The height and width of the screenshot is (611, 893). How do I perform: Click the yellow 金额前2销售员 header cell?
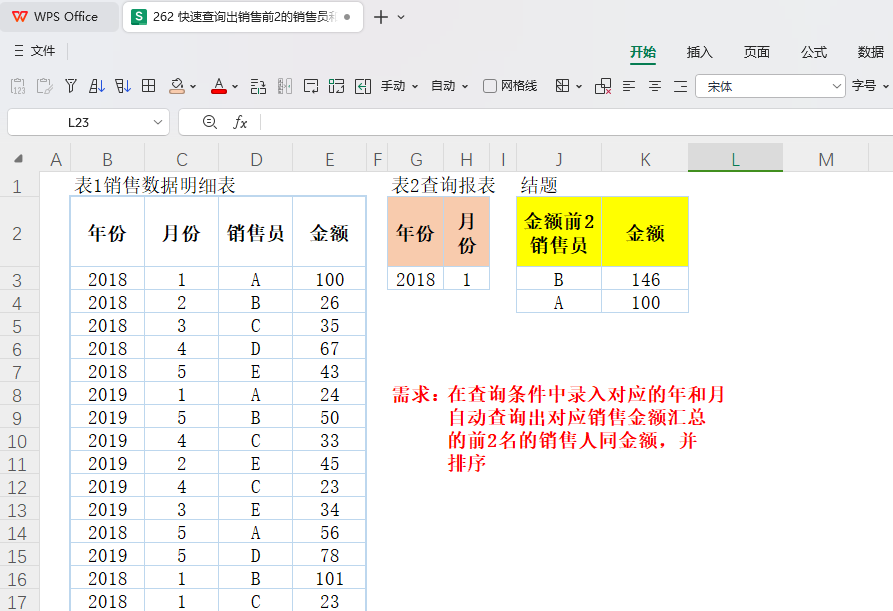(559, 232)
